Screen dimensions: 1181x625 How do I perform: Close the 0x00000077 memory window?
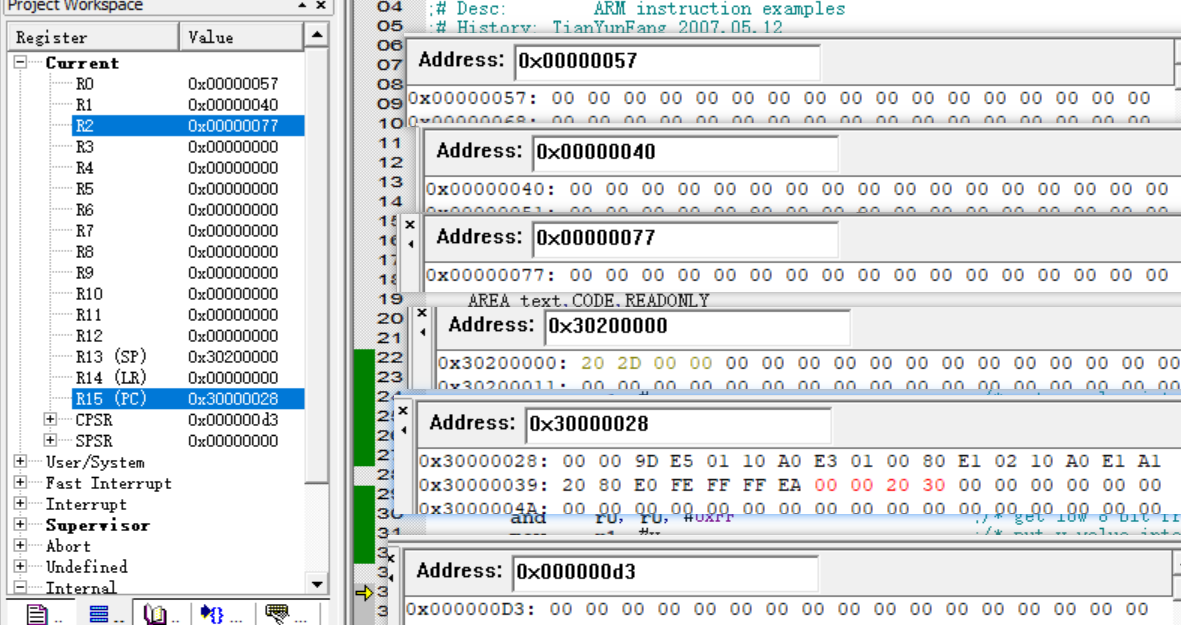tap(410, 224)
